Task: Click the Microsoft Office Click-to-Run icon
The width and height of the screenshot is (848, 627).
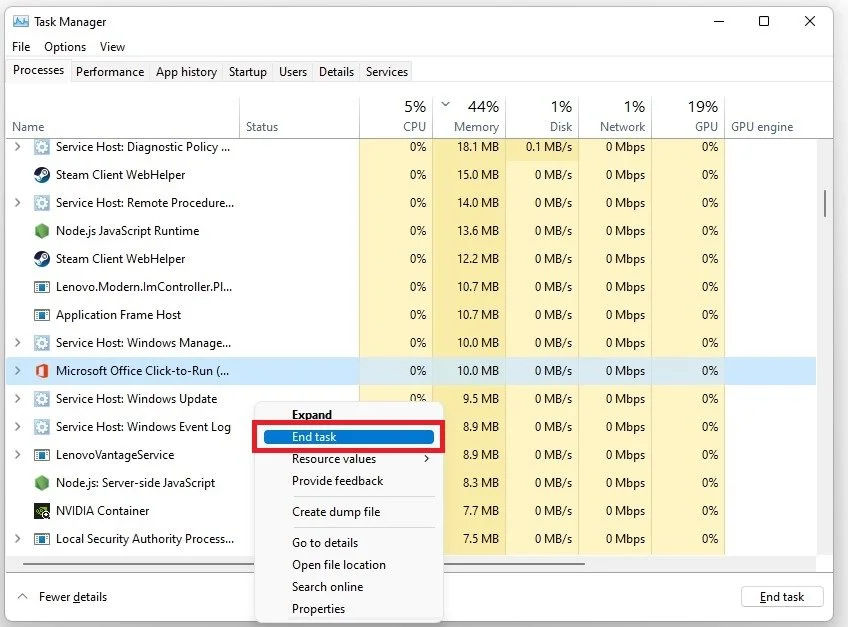Action: pos(42,371)
